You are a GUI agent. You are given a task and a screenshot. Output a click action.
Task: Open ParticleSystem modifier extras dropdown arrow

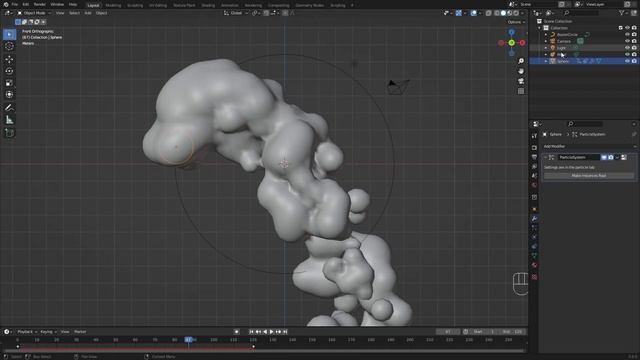click(617, 157)
